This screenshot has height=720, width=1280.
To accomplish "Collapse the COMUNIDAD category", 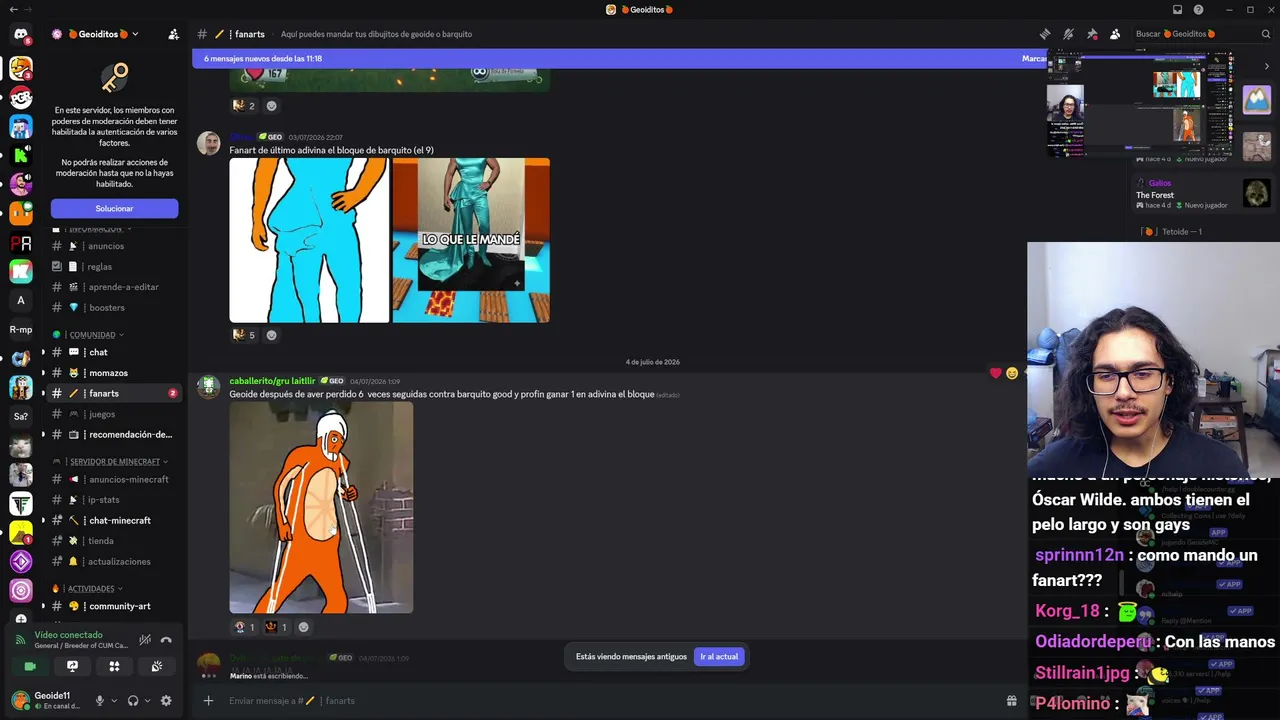I will coord(96,335).
